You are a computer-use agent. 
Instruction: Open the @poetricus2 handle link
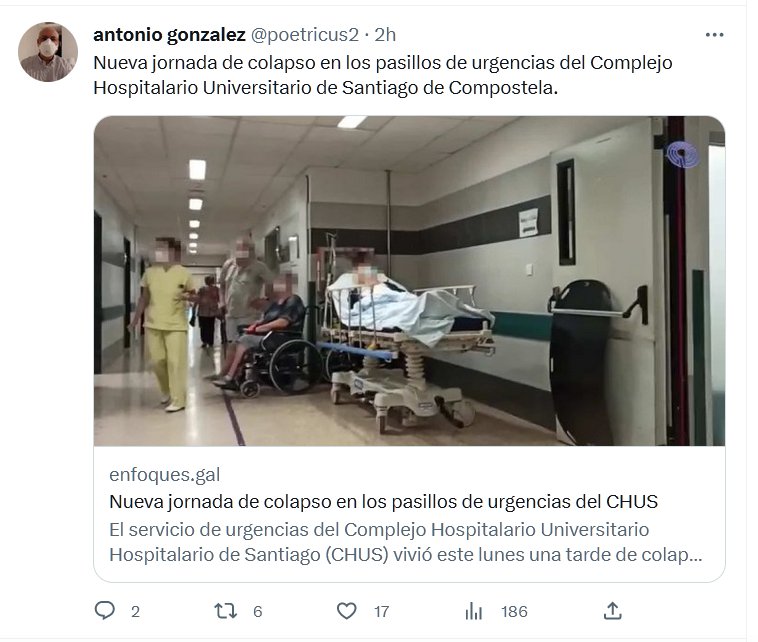pyautogui.click(x=305, y=35)
